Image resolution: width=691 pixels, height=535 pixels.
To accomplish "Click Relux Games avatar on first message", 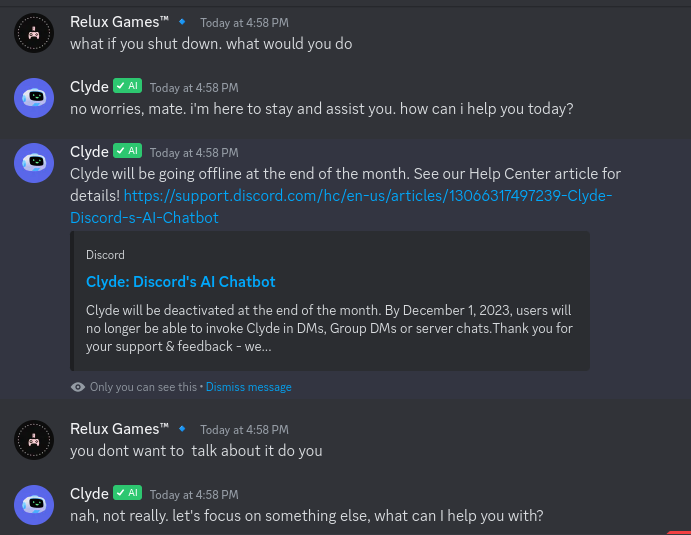I will pyautogui.click(x=34, y=33).
